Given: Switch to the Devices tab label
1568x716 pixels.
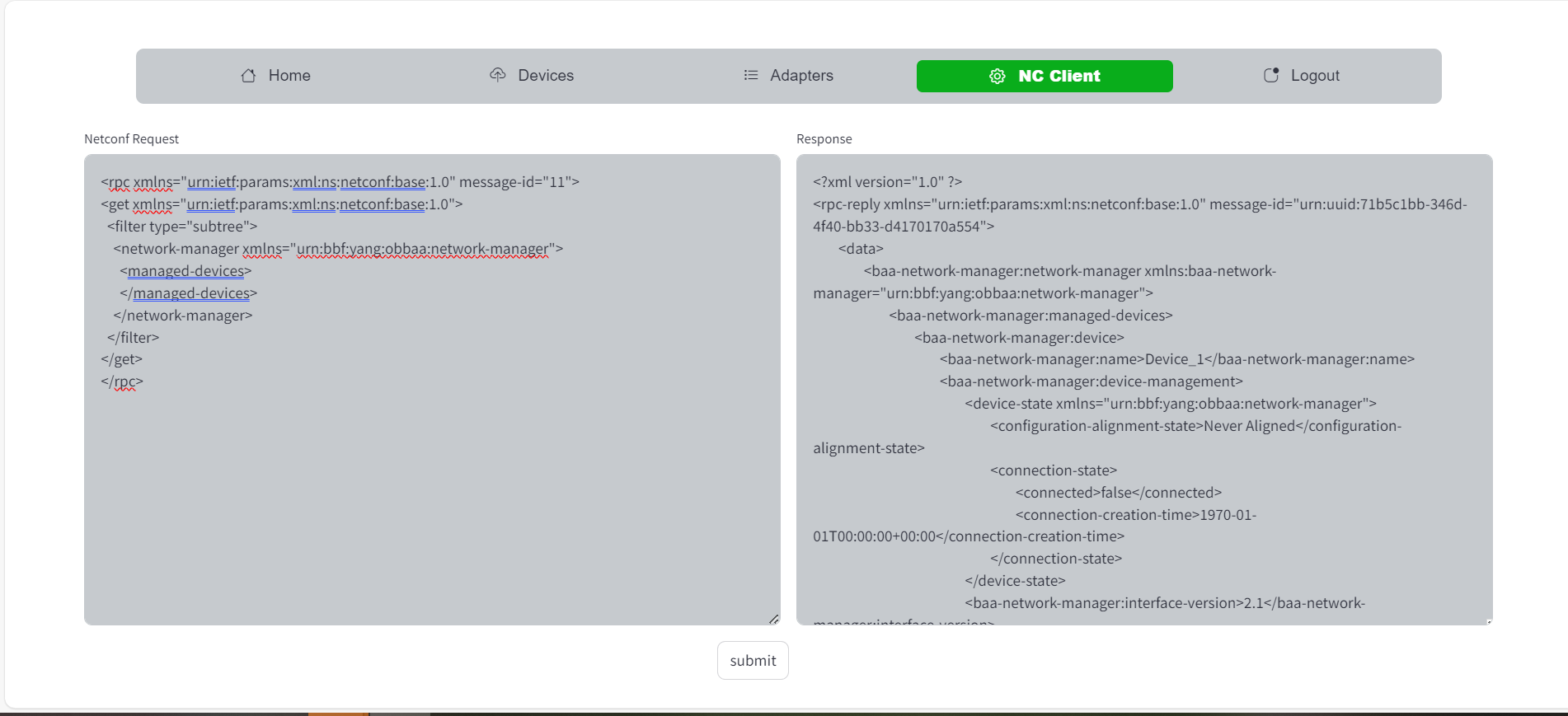Looking at the screenshot, I should click(x=546, y=76).
